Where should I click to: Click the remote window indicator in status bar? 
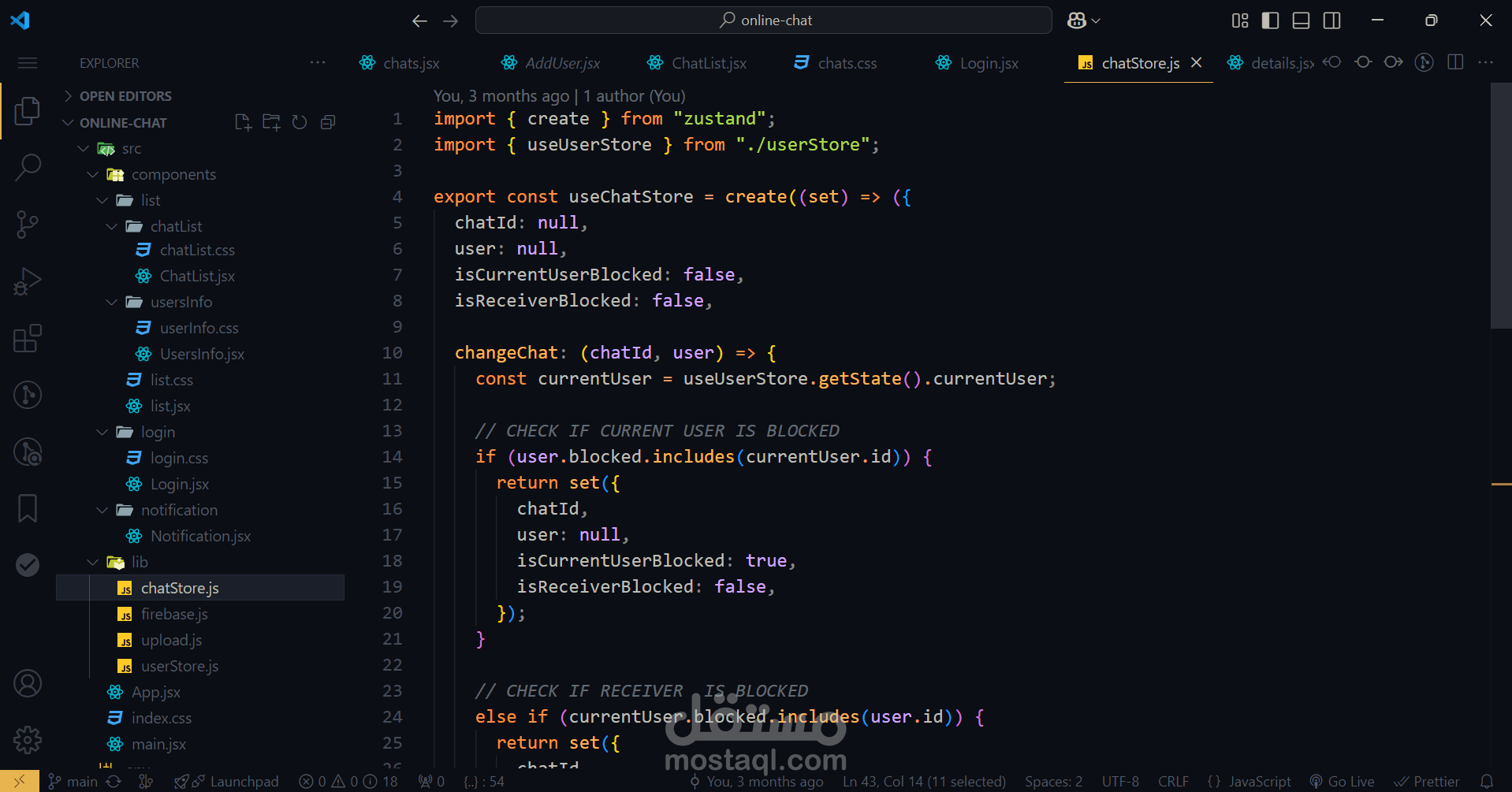[20, 781]
